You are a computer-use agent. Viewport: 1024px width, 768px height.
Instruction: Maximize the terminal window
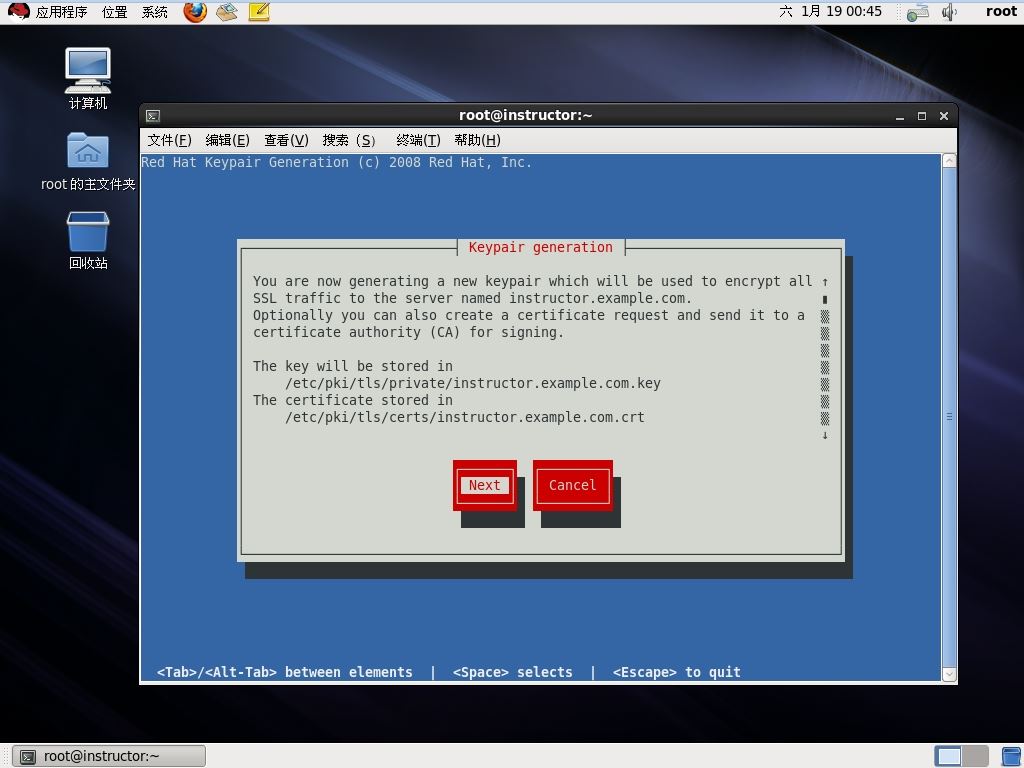(x=922, y=116)
